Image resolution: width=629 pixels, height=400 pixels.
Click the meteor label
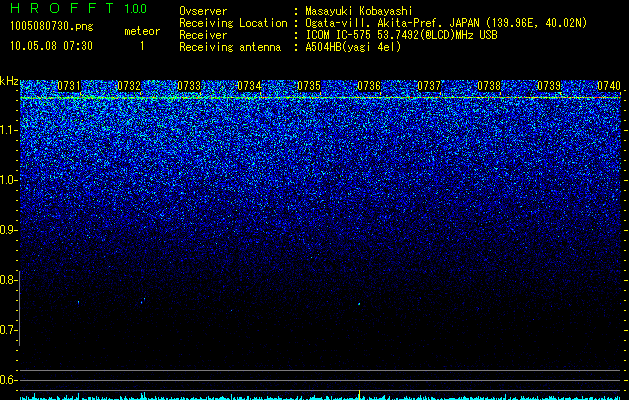(x=142, y=31)
